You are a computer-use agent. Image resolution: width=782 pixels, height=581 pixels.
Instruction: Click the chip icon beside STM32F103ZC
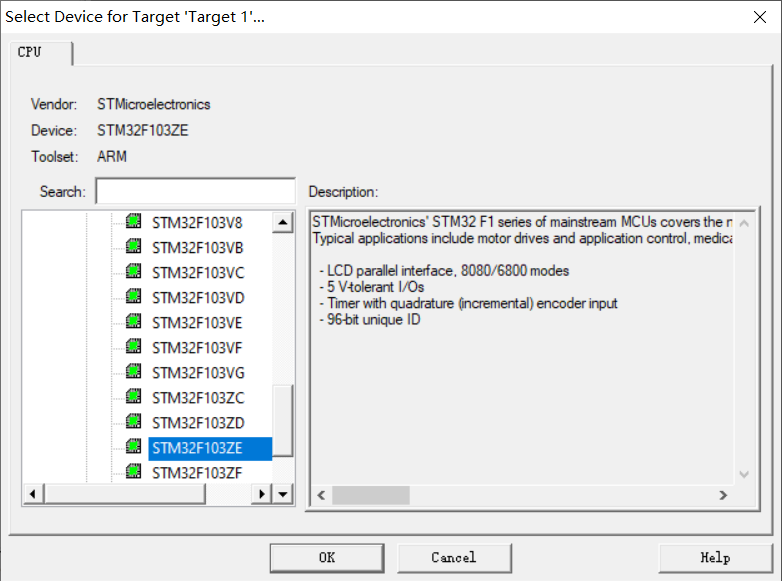coord(133,396)
